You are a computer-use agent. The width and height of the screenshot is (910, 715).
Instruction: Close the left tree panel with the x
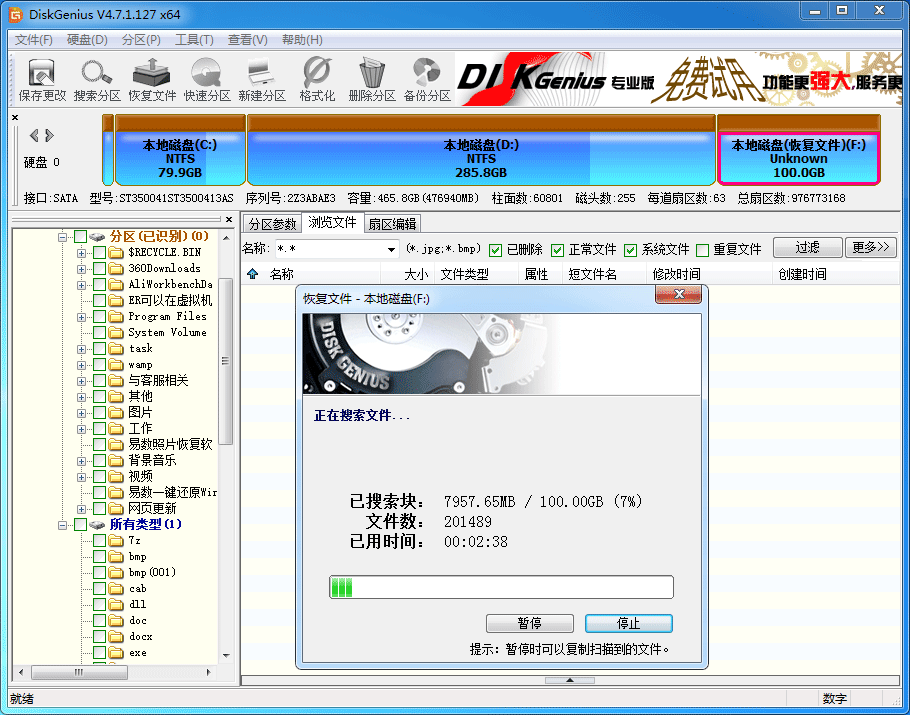click(229, 219)
